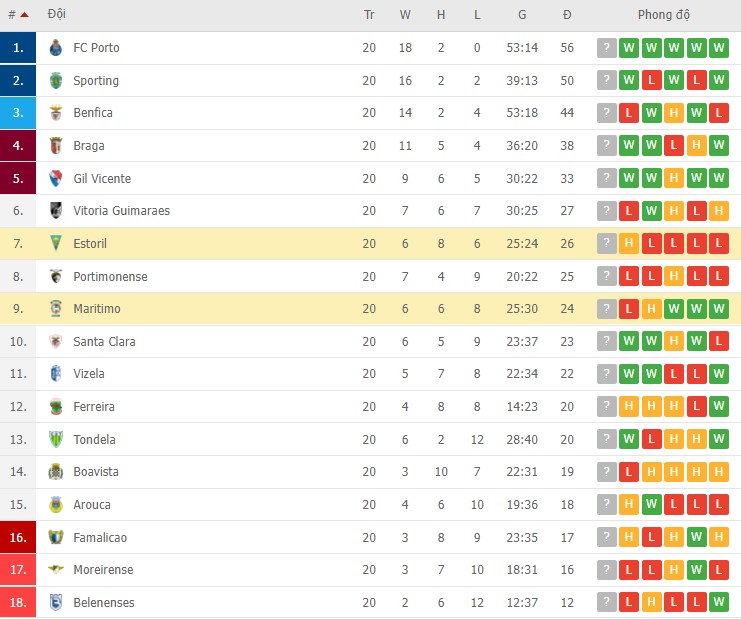Click the Belenenses club crest icon

56,602
